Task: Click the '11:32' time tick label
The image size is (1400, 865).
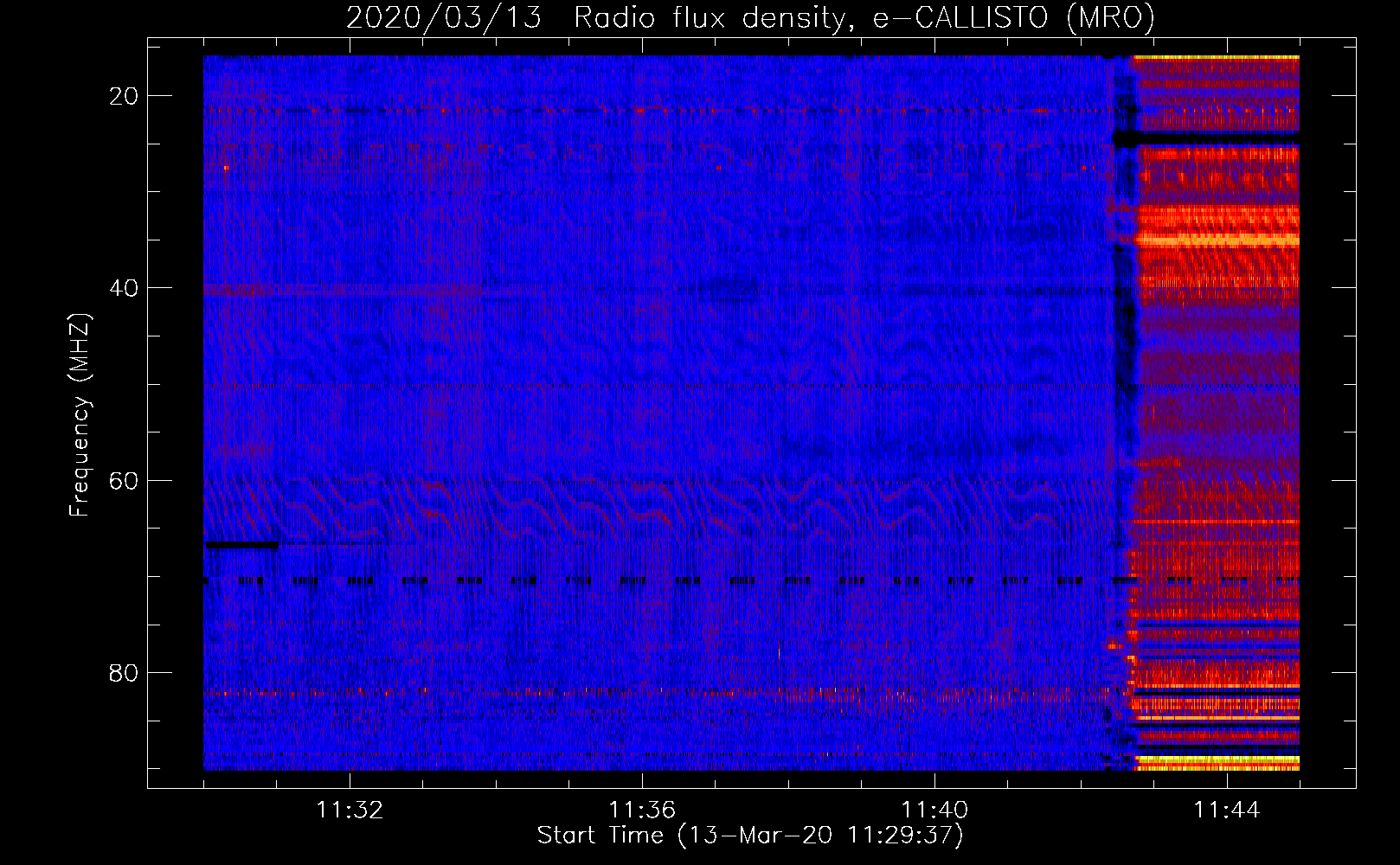Action: tap(350, 811)
